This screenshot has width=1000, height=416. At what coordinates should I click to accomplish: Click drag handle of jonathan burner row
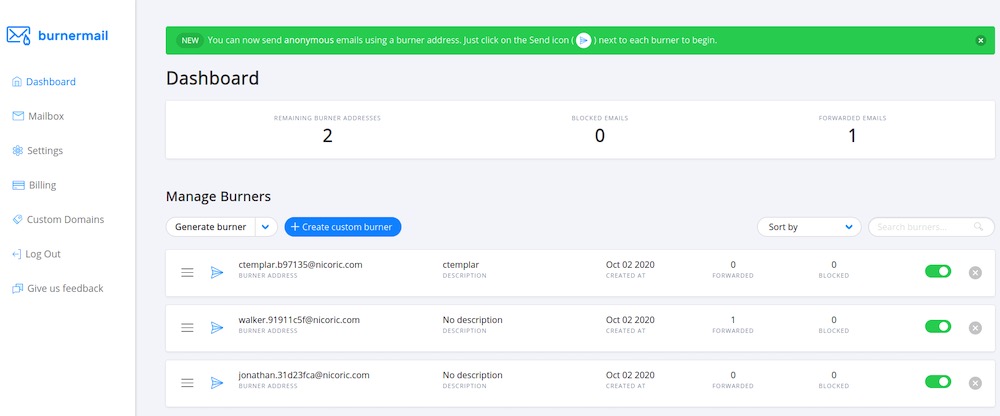point(188,383)
